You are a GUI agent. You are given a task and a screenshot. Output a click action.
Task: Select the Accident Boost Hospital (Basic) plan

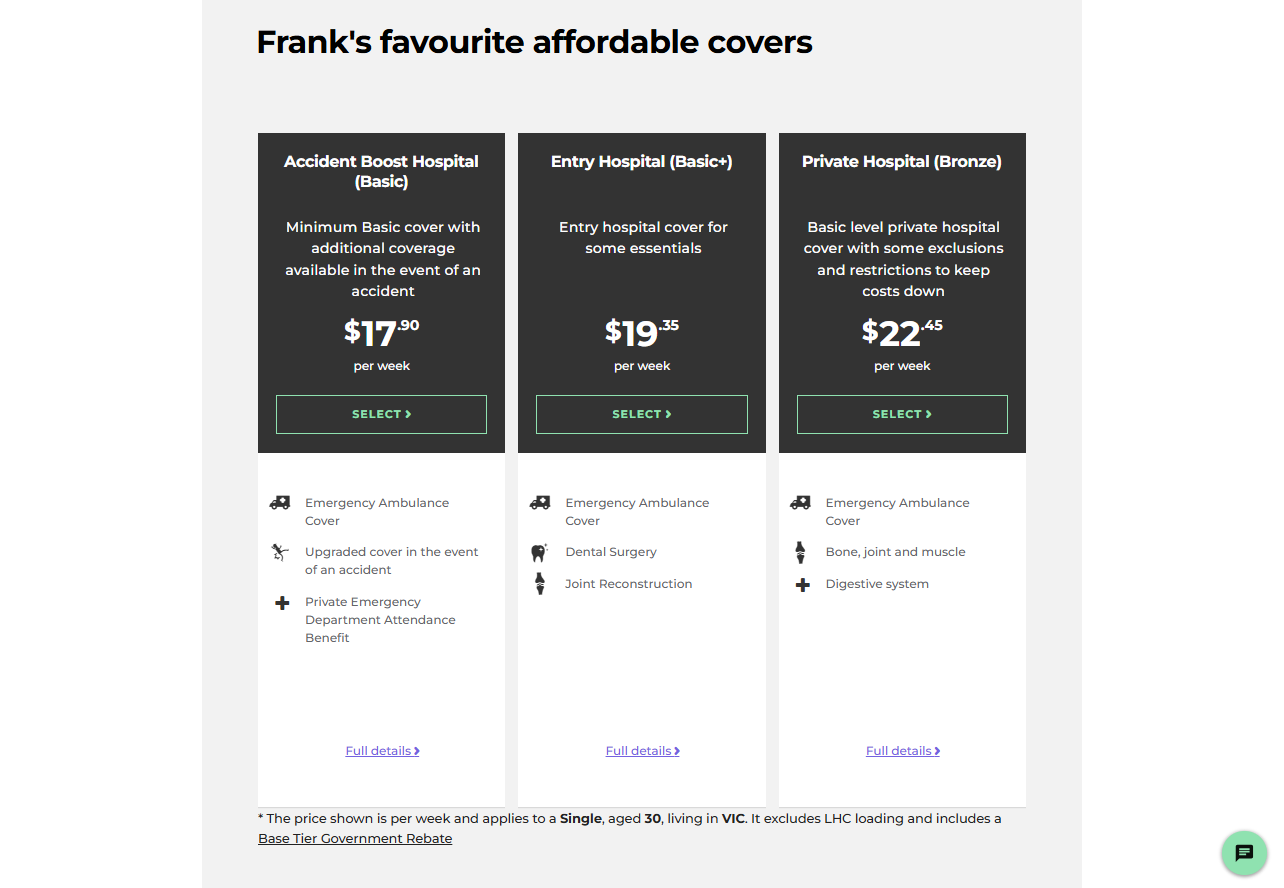381,413
